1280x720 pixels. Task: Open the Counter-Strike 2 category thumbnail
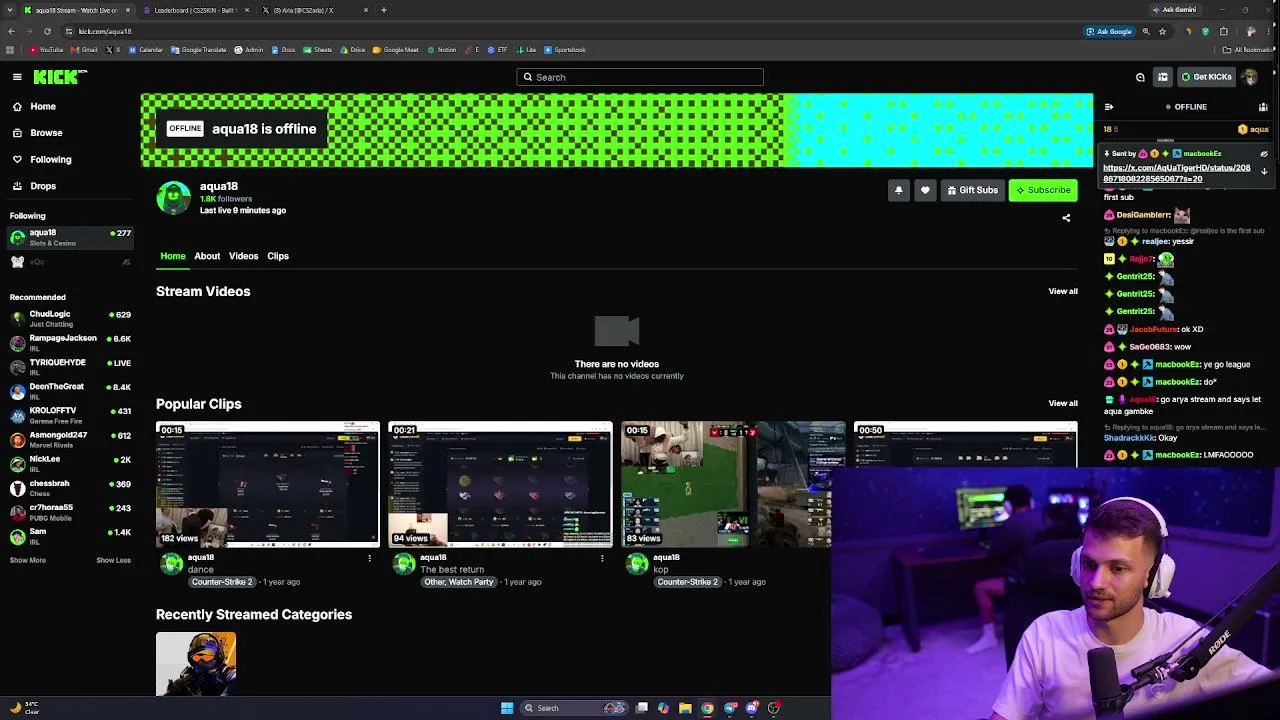point(196,664)
